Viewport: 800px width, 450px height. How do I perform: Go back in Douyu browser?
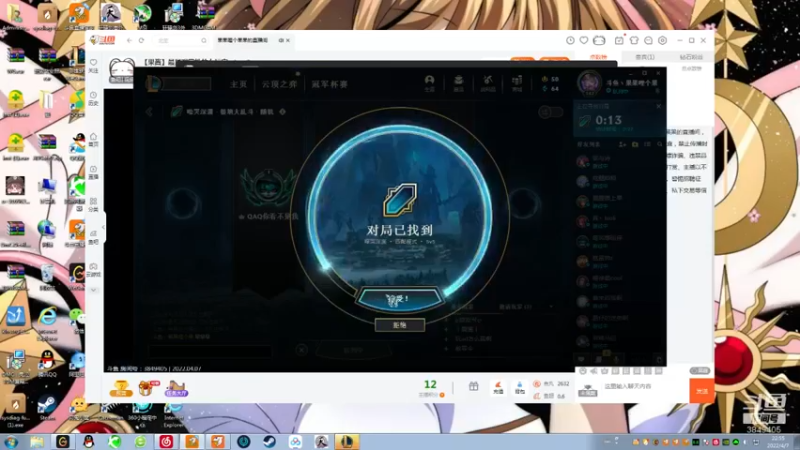[x=130, y=40]
